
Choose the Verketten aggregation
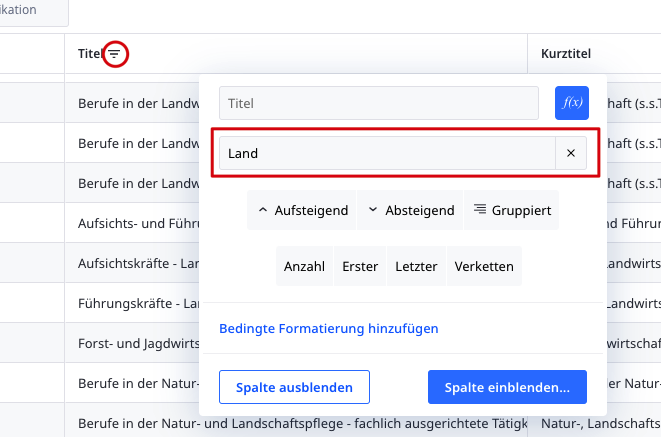coord(484,266)
